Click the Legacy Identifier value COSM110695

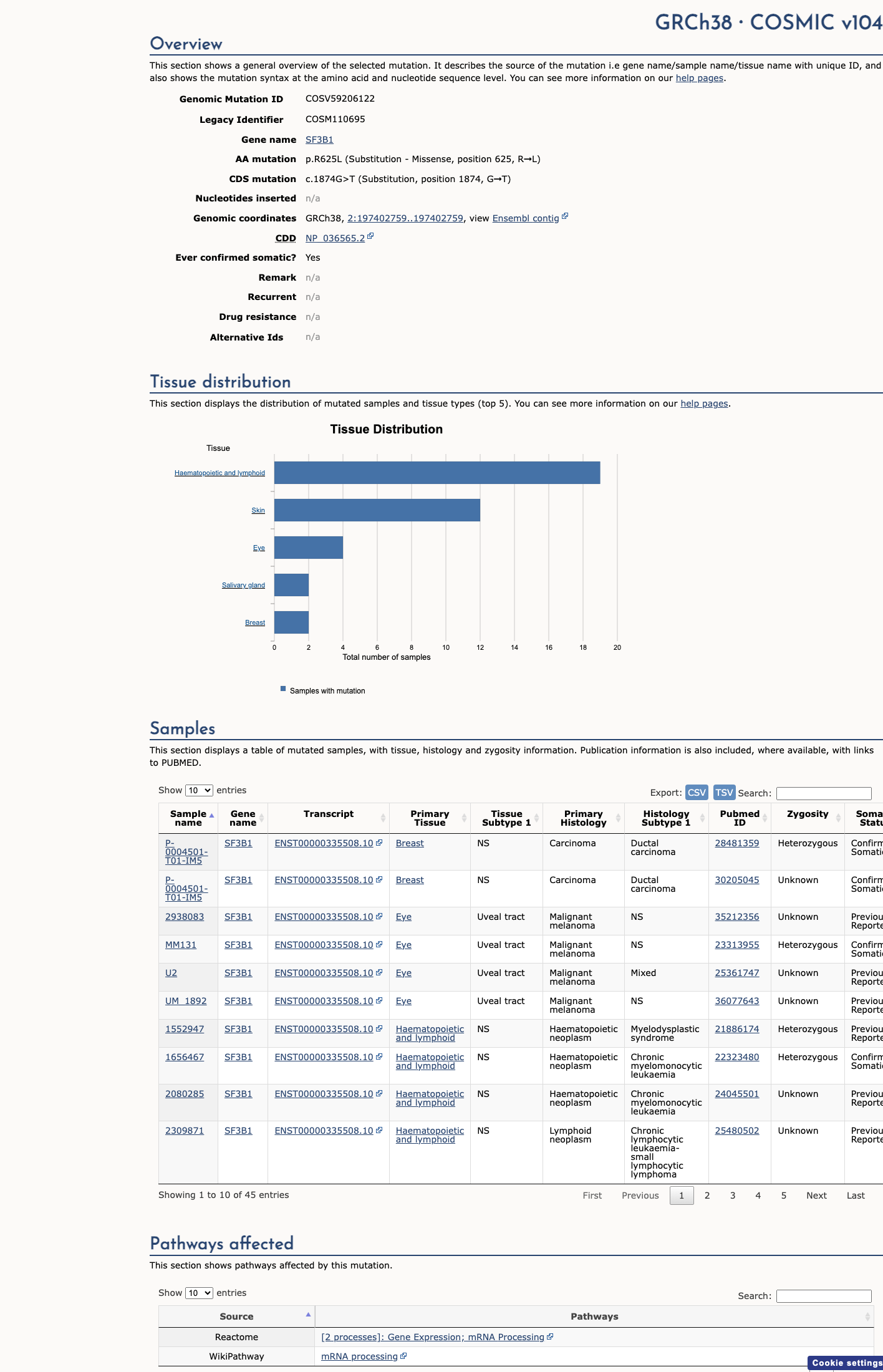click(x=335, y=119)
